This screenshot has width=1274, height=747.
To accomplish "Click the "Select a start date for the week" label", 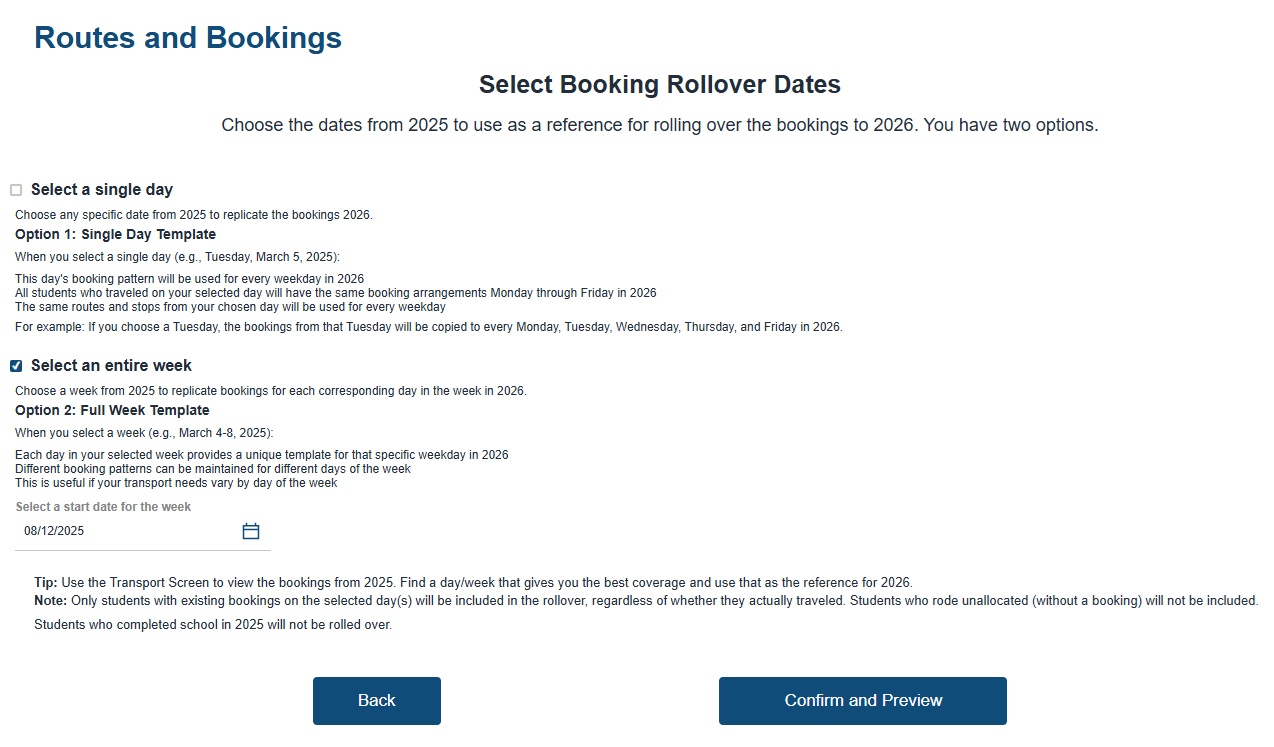I will pos(103,507).
